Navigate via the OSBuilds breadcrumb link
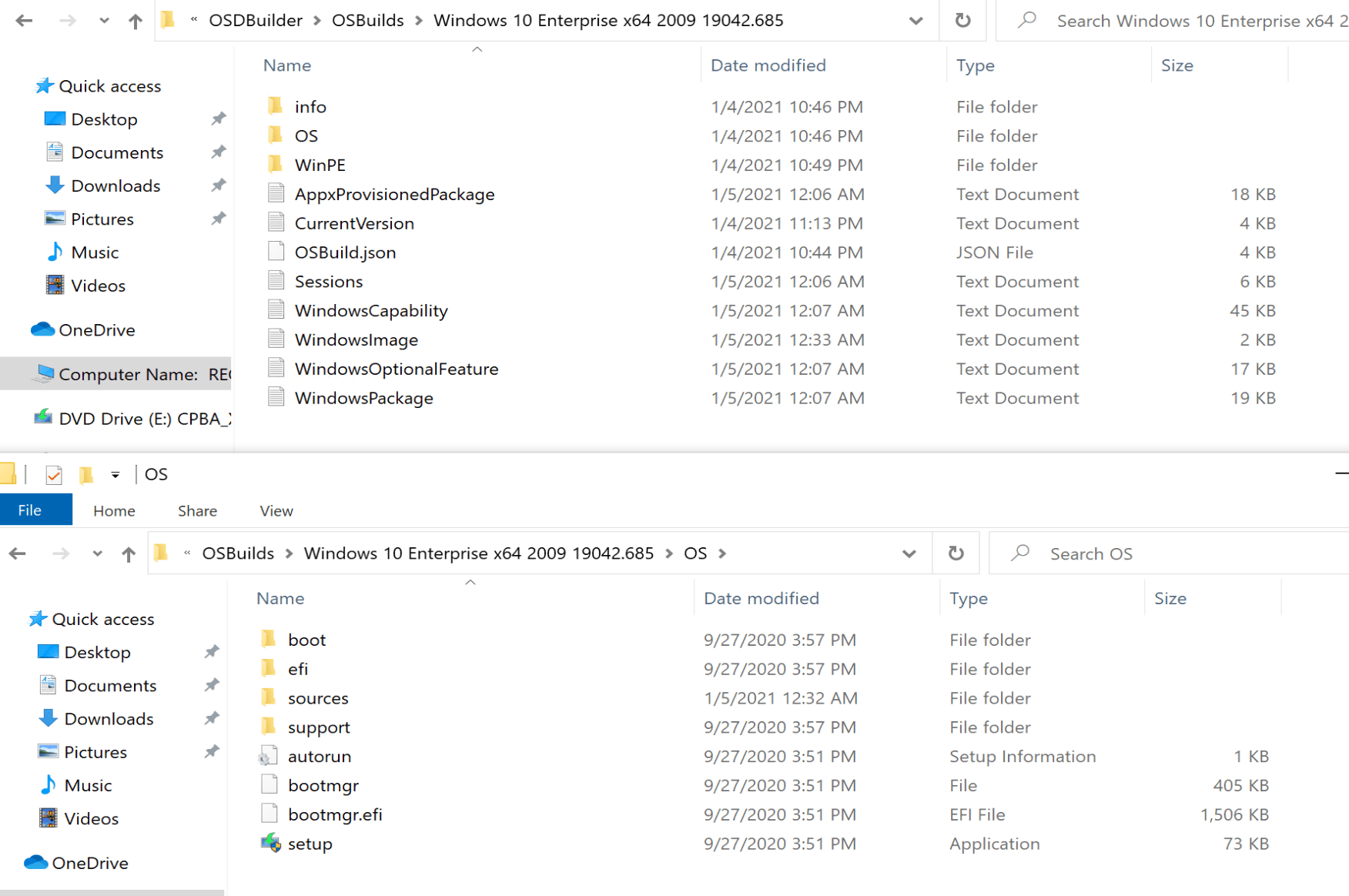This screenshot has height=896, width=1349. (238, 553)
